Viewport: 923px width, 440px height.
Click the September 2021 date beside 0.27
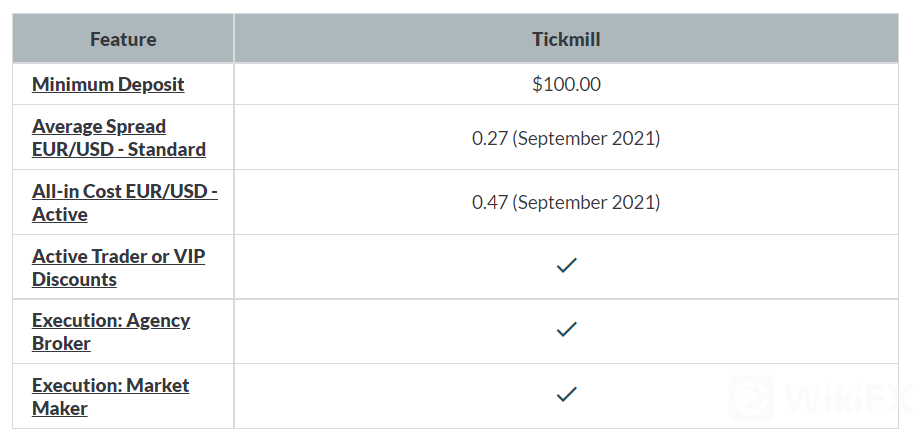tap(586, 138)
